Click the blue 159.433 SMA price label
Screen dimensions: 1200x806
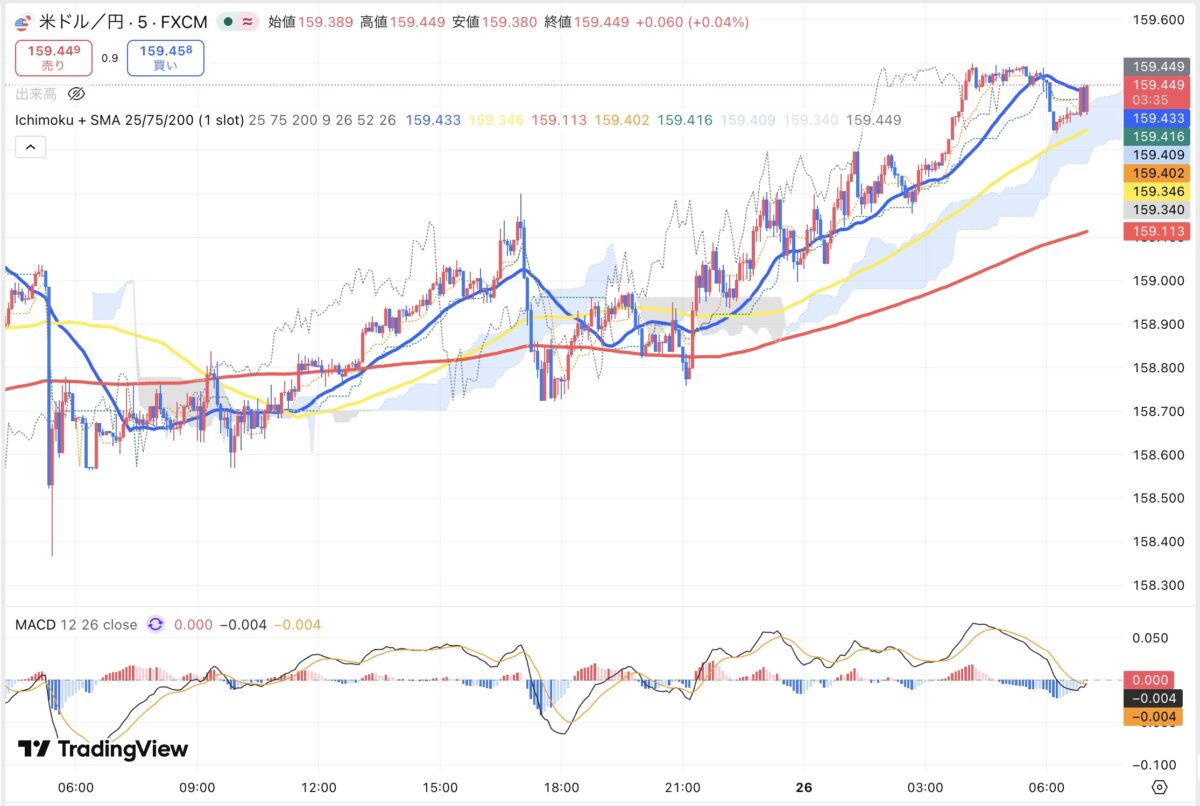(1158, 118)
